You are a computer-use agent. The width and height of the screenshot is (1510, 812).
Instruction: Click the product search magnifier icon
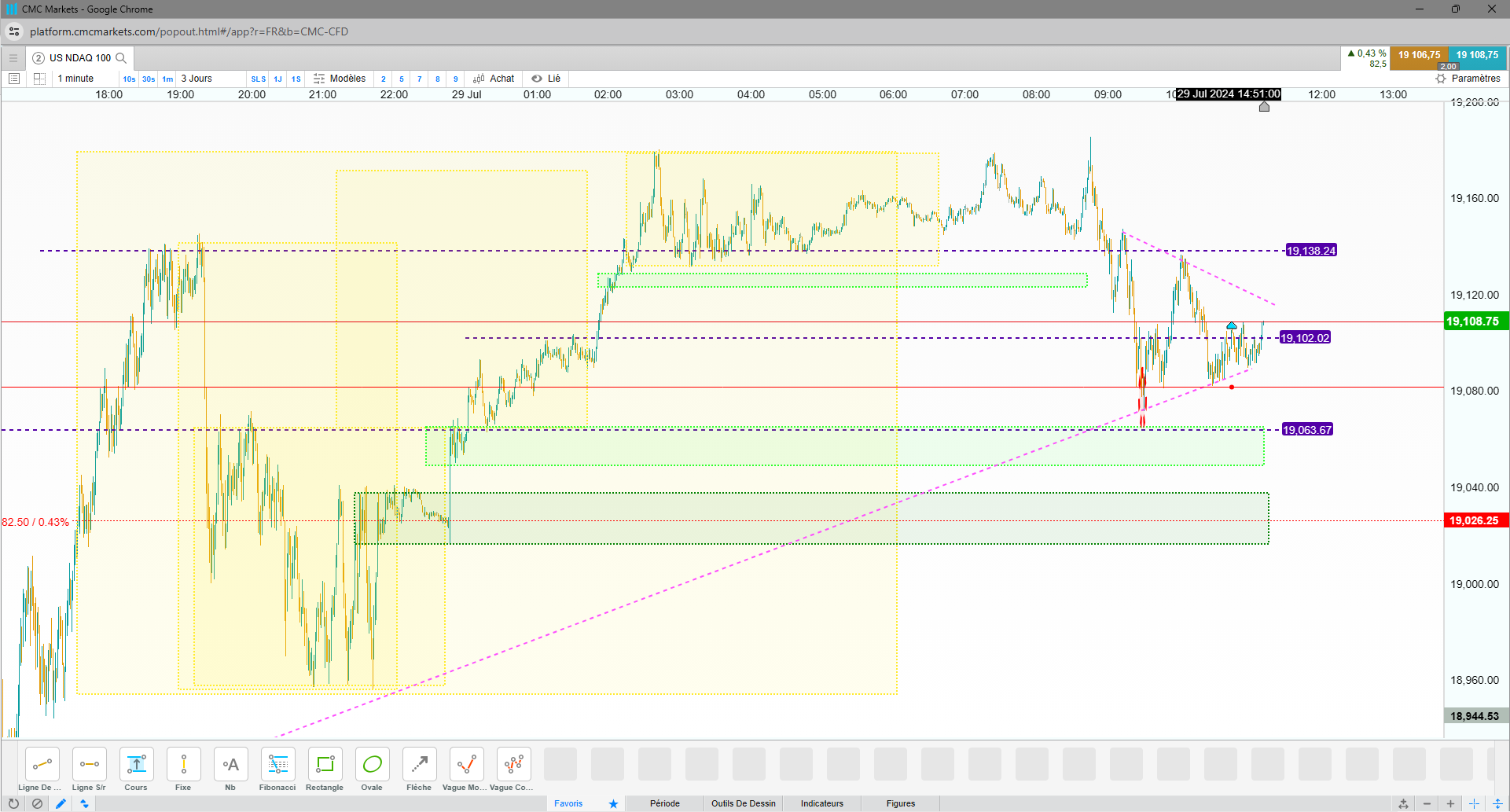click(121, 58)
